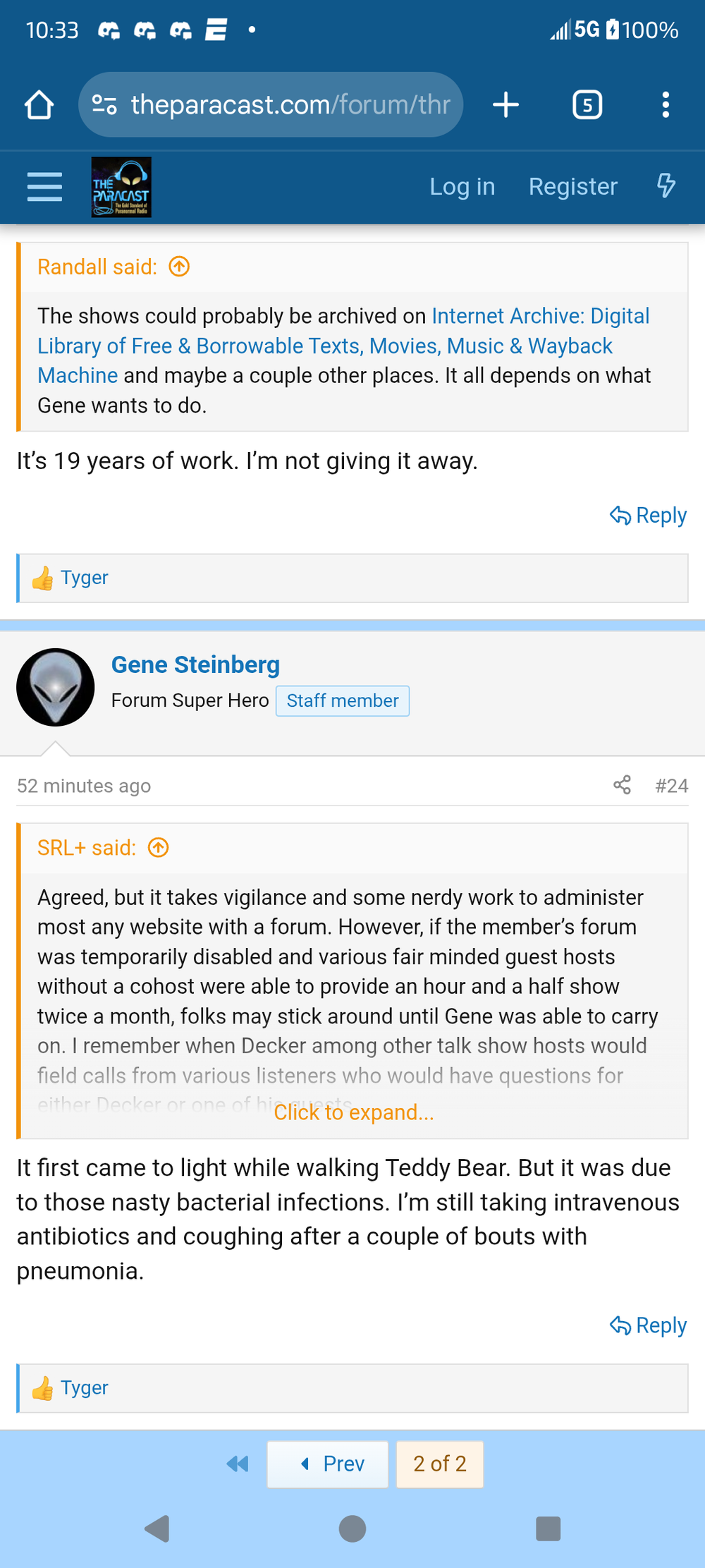
Task: Open a new tab with the plus icon
Action: [x=505, y=104]
